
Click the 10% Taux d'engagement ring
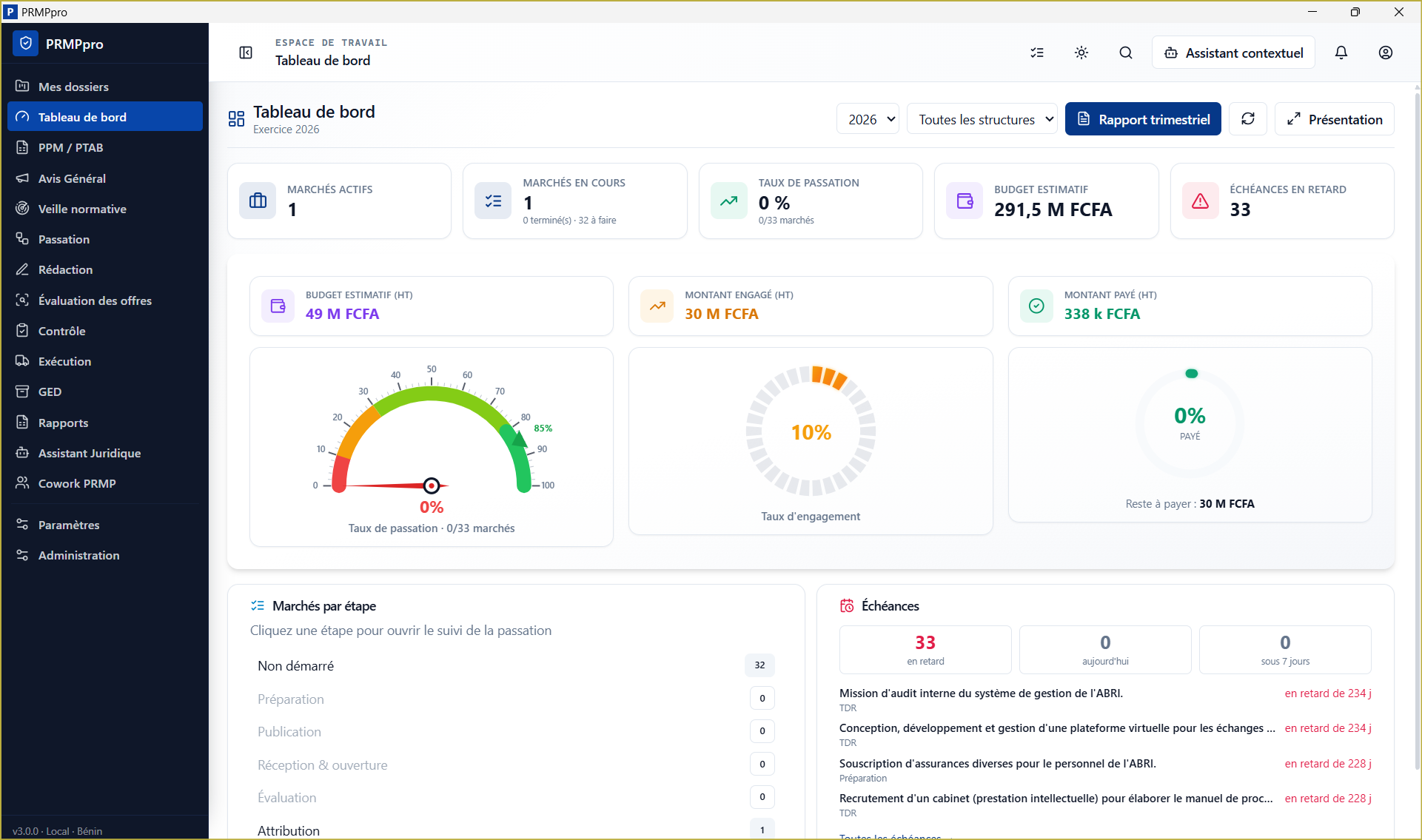pos(811,431)
